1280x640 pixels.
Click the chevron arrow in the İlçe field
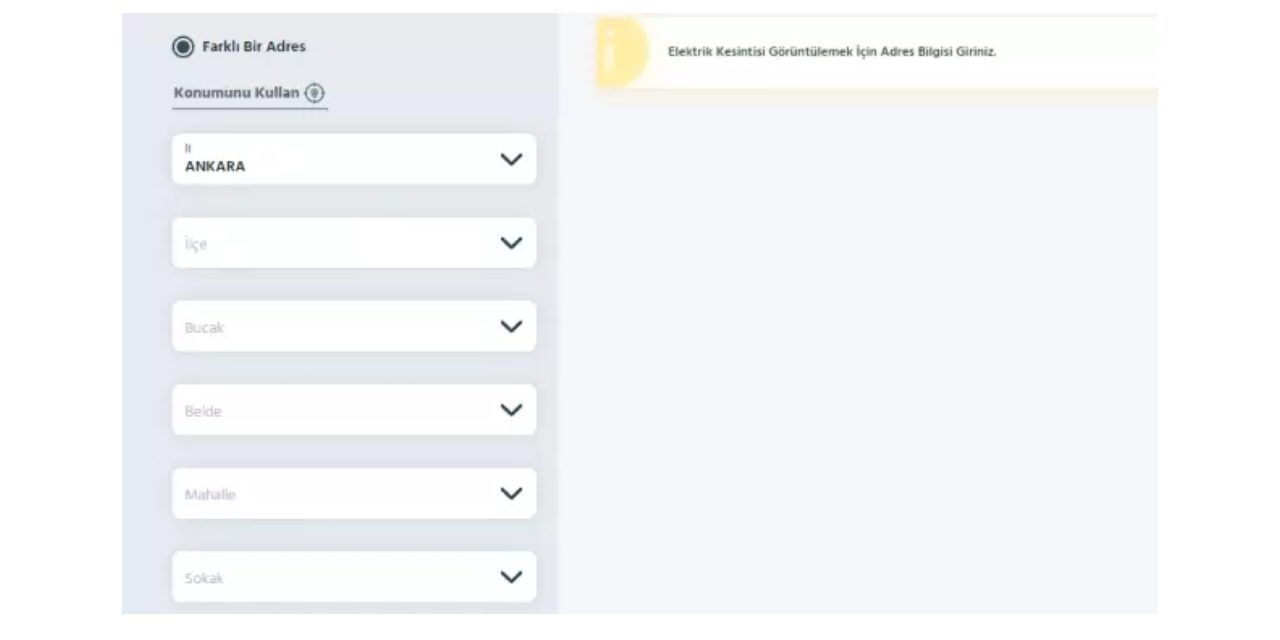click(511, 243)
